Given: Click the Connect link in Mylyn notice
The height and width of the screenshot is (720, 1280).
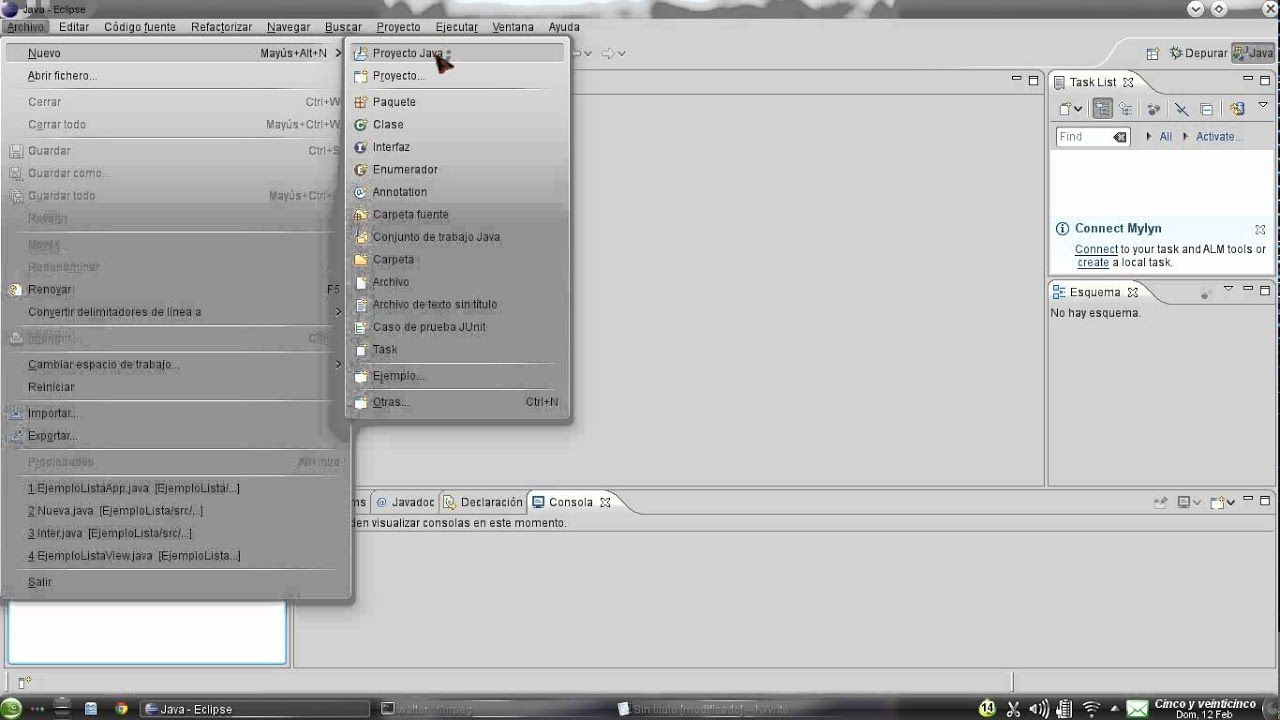Looking at the screenshot, I should 1096,250.
